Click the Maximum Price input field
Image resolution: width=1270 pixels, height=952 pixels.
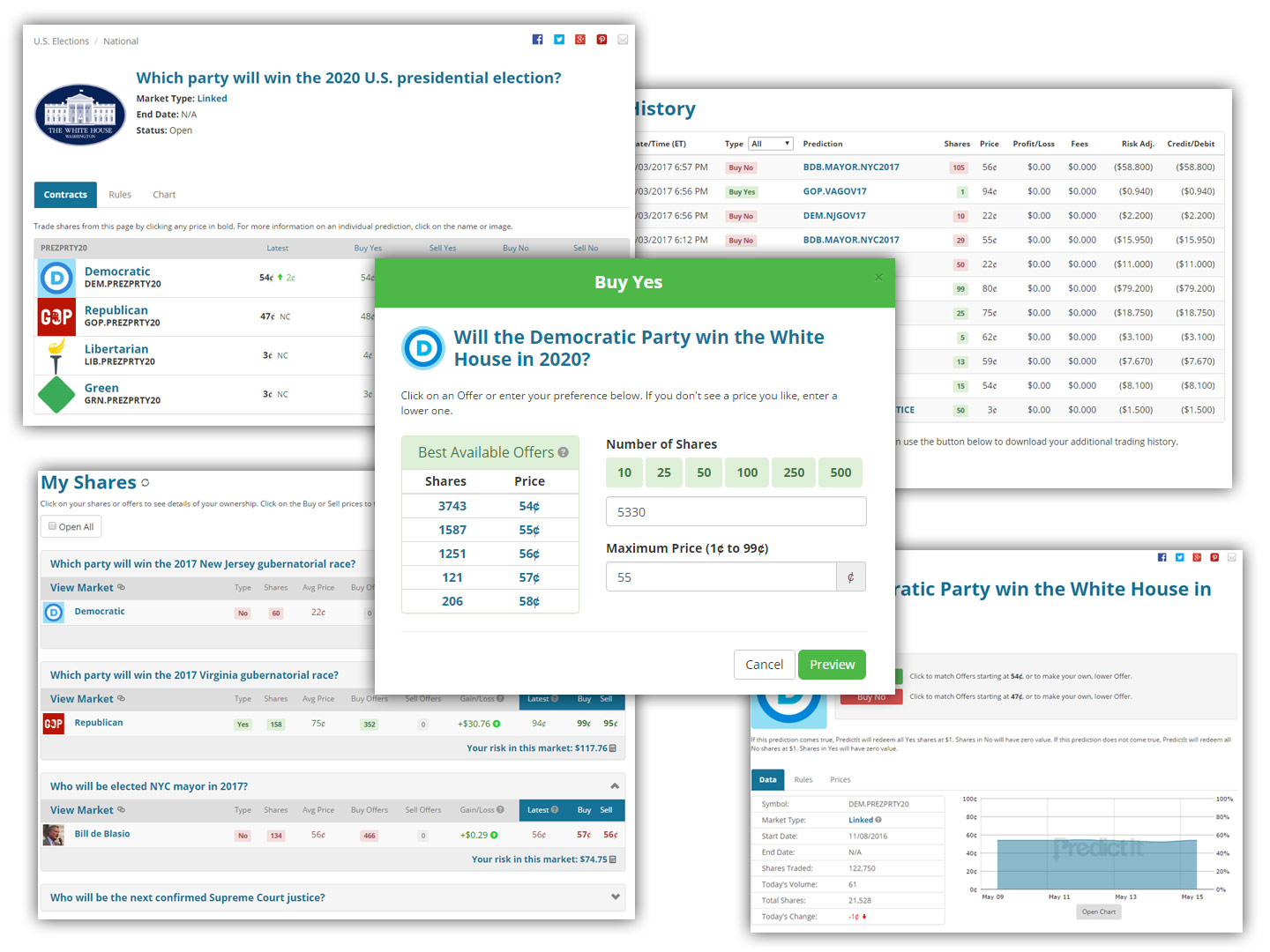click(721, 577)
